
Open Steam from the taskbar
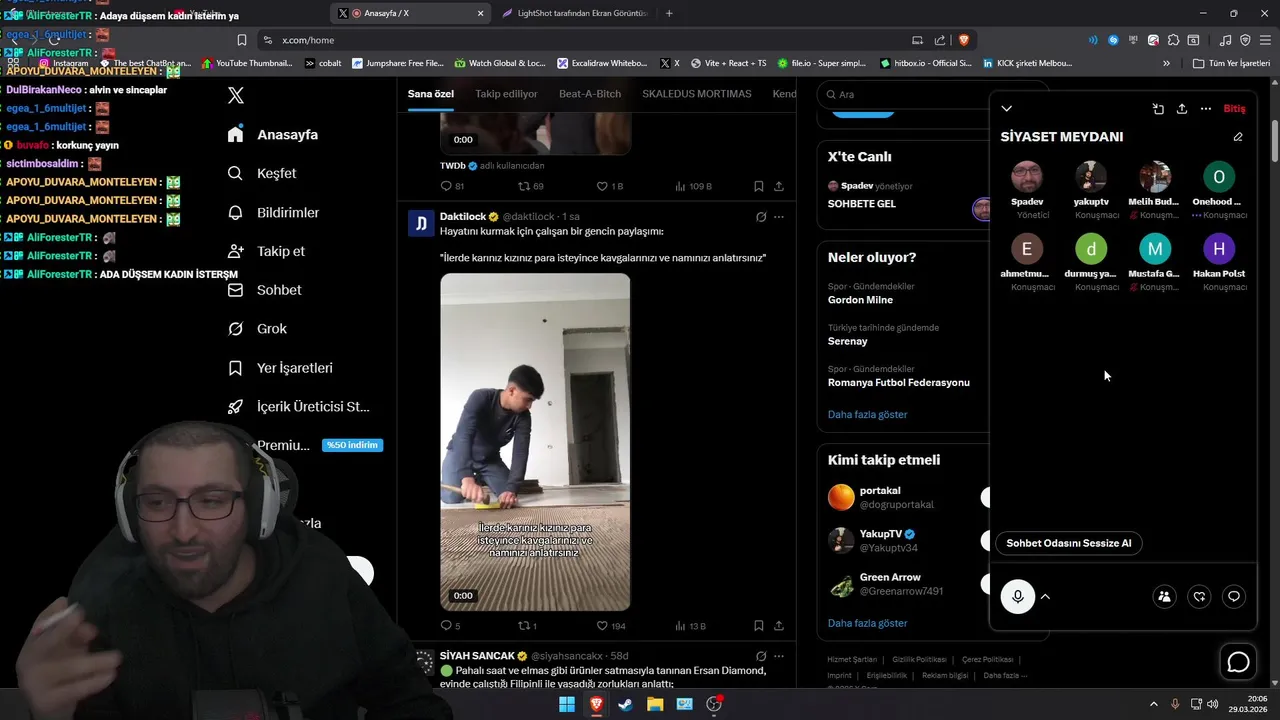coord(626,704)
